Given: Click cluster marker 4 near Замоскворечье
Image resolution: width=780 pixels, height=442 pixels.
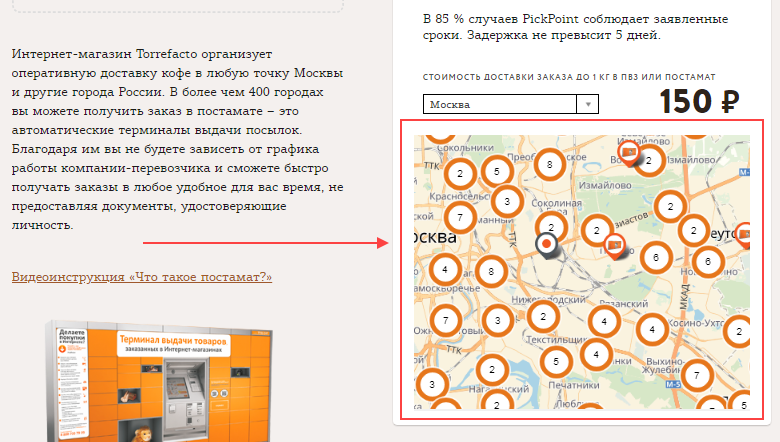Looking at the screenshot, I should (444, 269).
